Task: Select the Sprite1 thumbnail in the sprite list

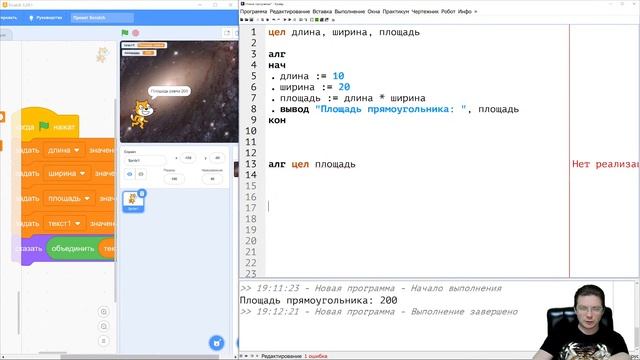Action: [133, 202]
